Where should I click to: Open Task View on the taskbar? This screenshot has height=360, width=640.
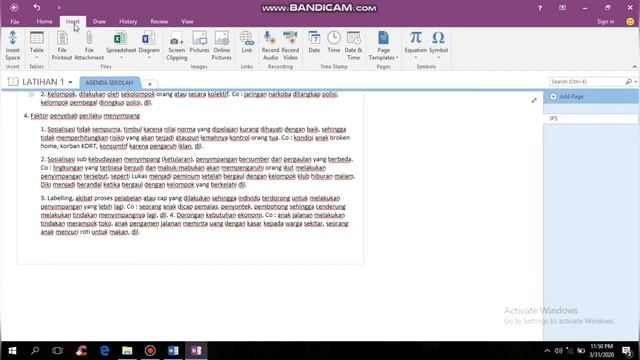[x=57, y=351]
